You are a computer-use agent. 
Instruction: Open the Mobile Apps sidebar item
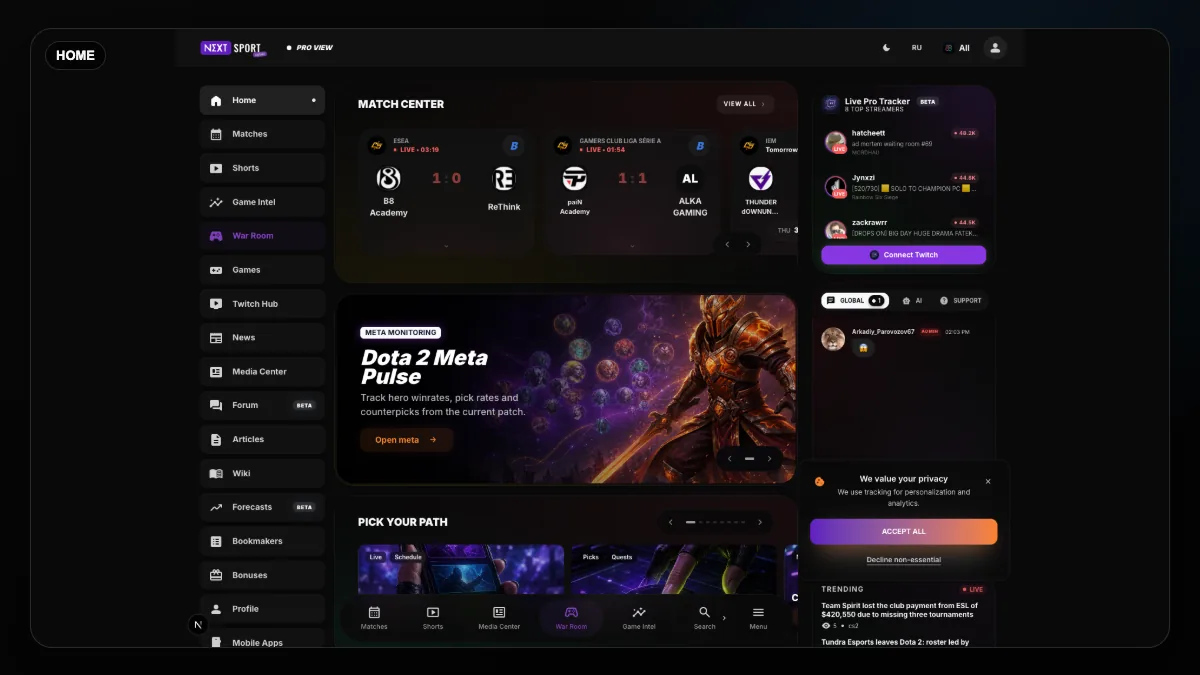click(262, 641)
